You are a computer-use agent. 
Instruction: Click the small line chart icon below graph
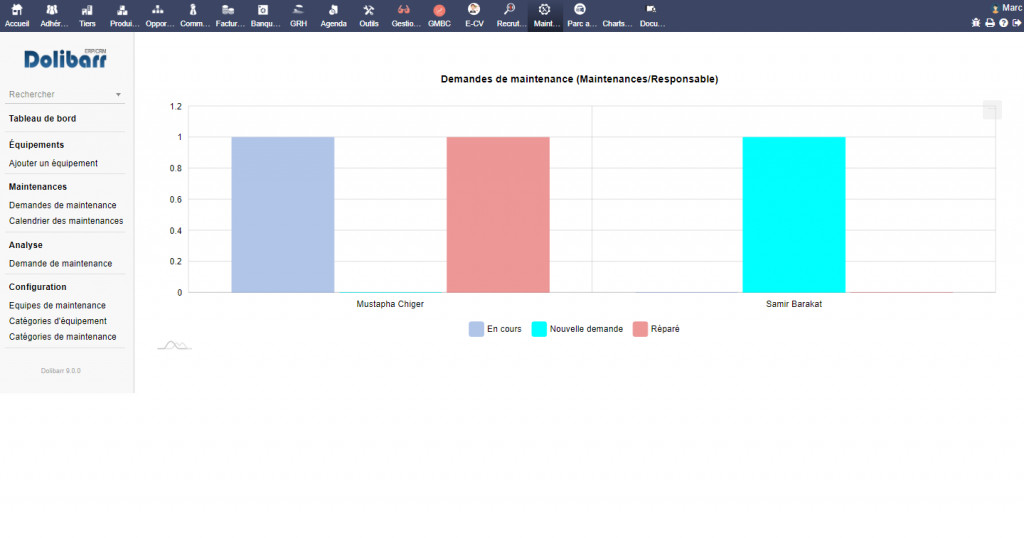click(x=174, y=345)
